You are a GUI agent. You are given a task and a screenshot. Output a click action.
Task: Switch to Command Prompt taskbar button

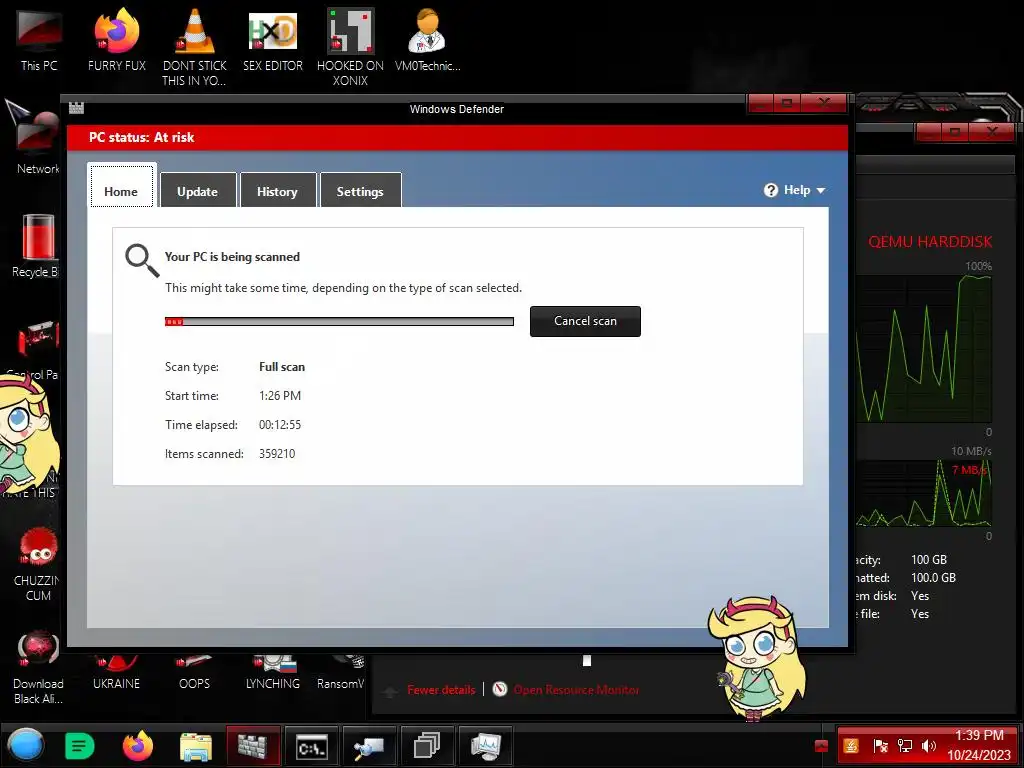[312, 746]
